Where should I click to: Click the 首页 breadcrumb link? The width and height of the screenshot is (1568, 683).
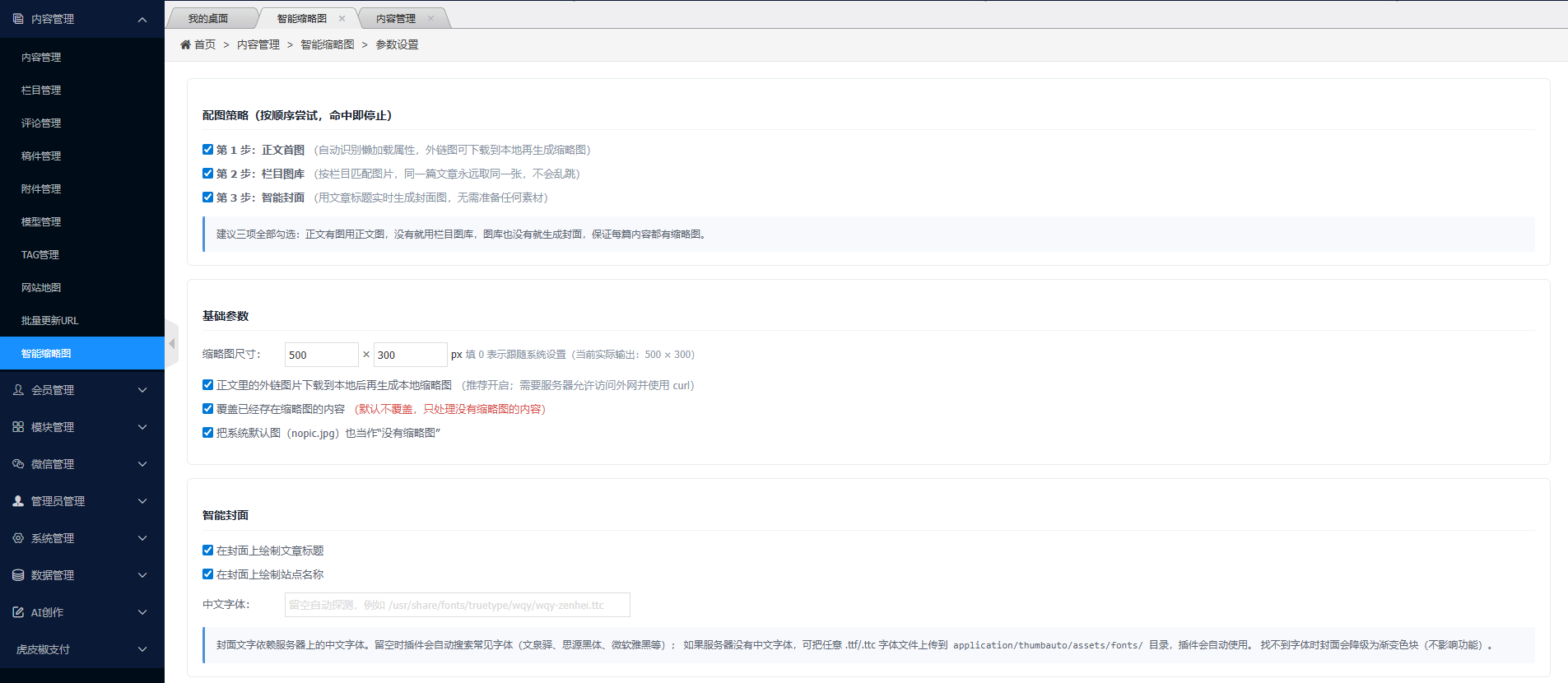[x=205, y=44]
